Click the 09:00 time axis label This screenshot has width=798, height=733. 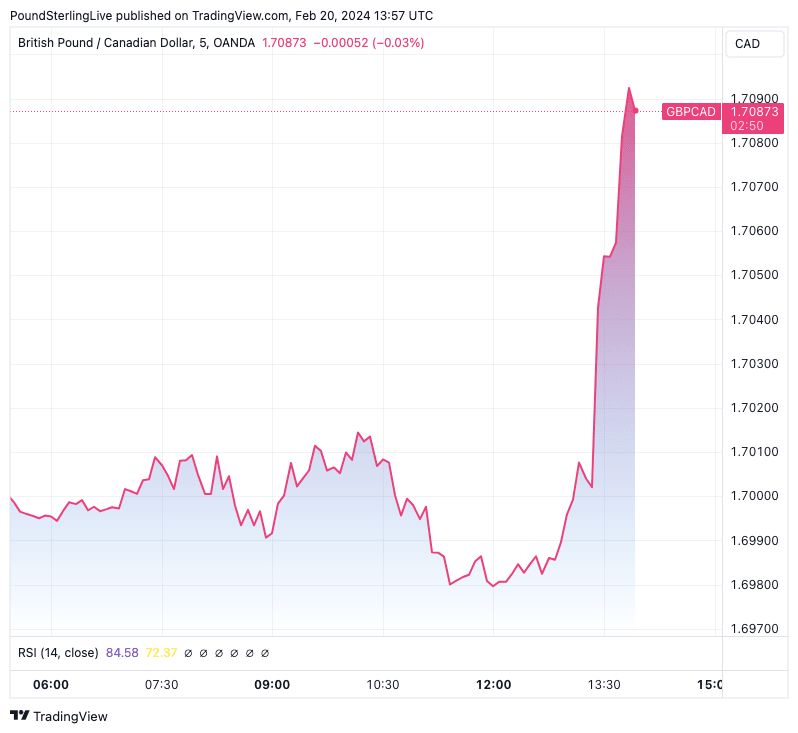pos(272,685)
